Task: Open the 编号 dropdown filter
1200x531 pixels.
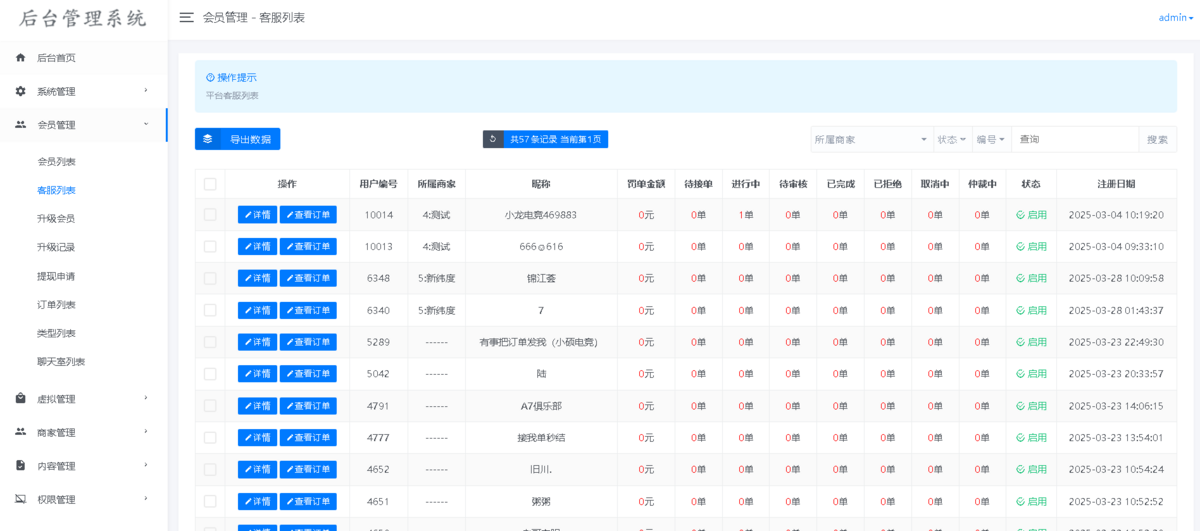Action: [x=991, y=139]
